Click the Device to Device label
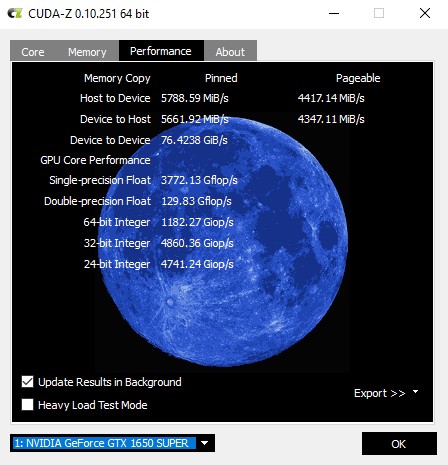Screen dimensions: 448x465 [110, 140]
